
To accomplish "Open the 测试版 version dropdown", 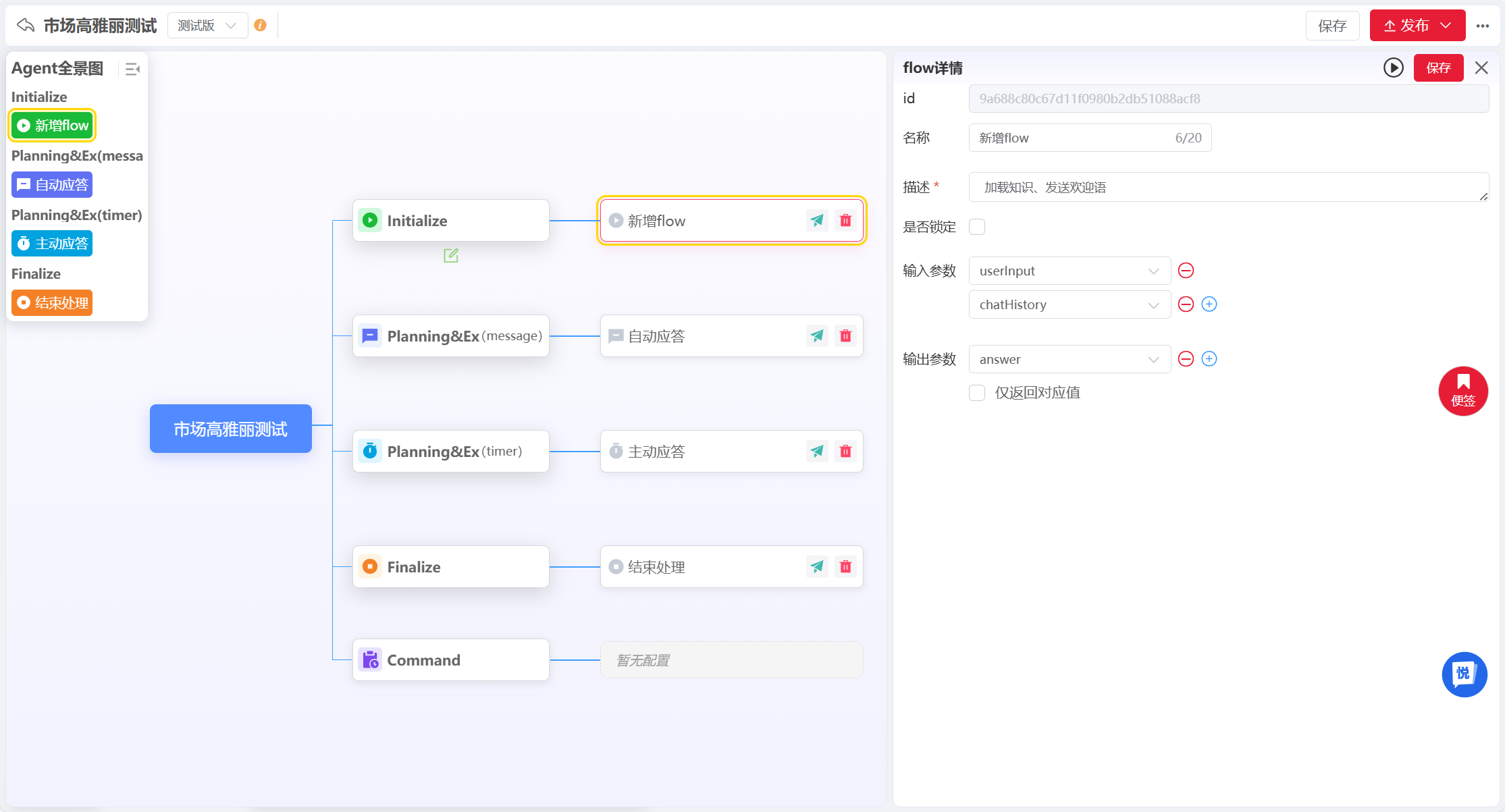I will coord(207,26).
